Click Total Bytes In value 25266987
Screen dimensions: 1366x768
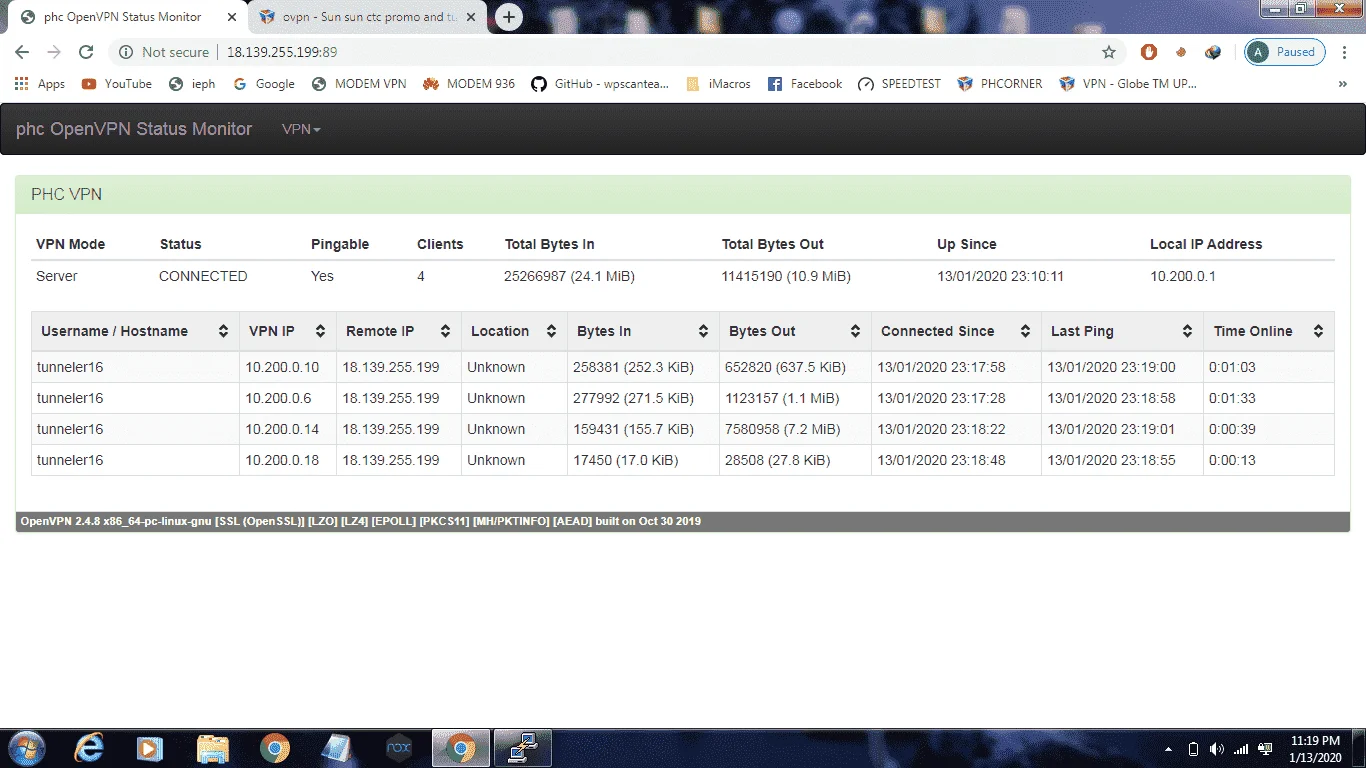point(569,276)
